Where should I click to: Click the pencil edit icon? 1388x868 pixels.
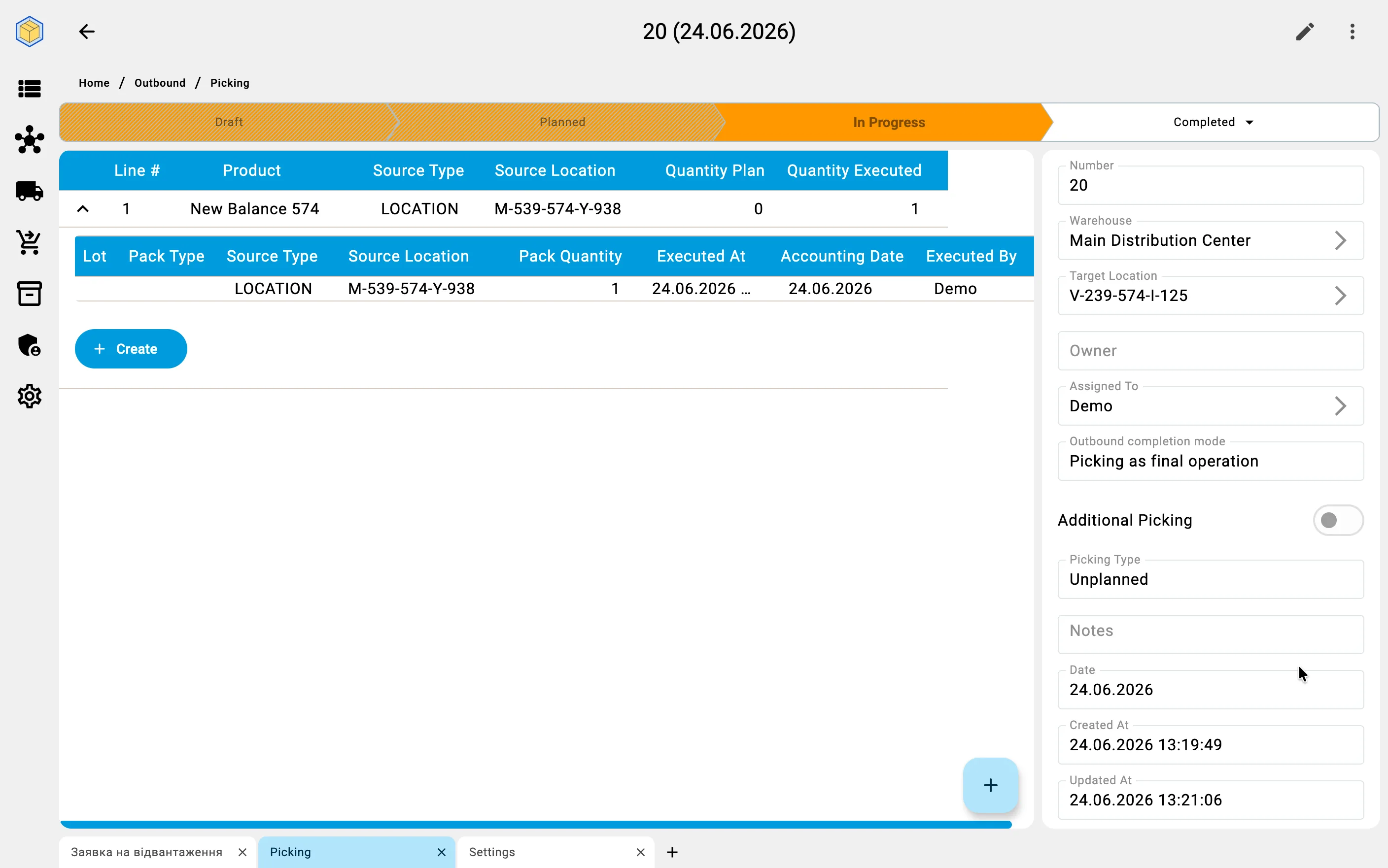click(1305, 32)
